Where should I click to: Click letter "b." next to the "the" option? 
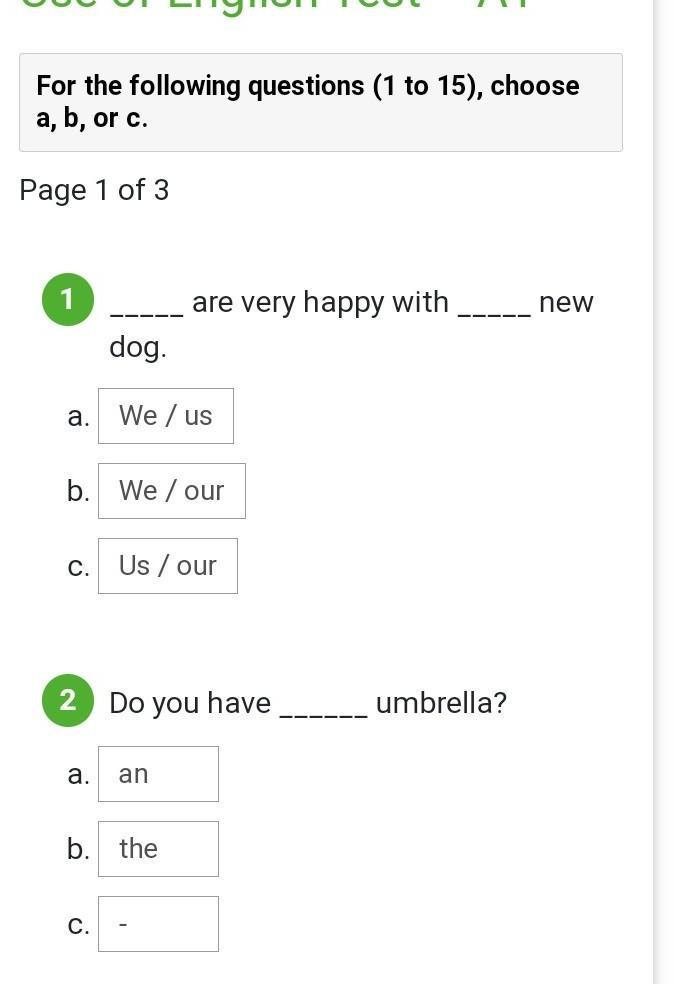point(78,849)
